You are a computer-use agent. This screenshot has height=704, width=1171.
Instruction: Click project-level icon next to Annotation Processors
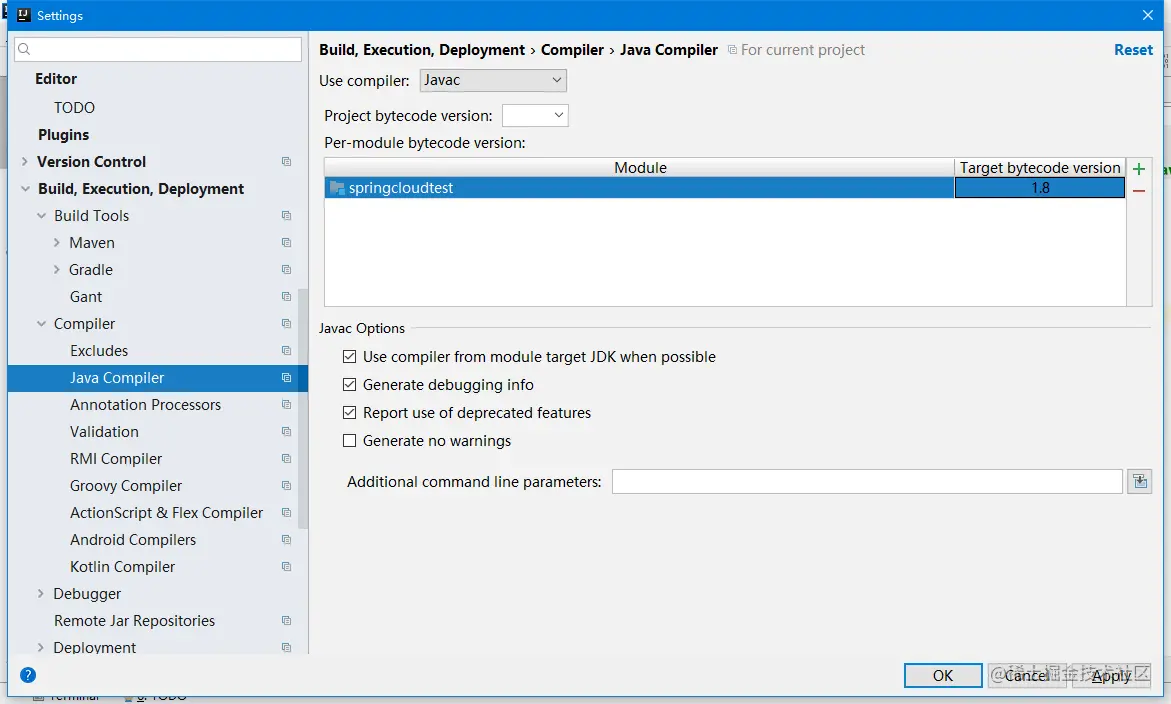[x=286, y=405]
